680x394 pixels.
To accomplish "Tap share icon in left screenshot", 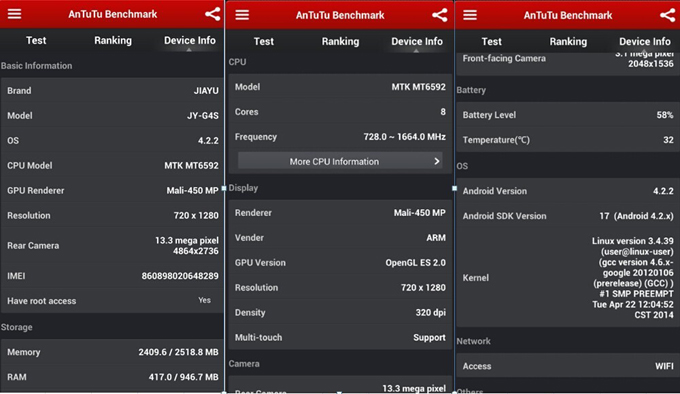I will point(212,14).
